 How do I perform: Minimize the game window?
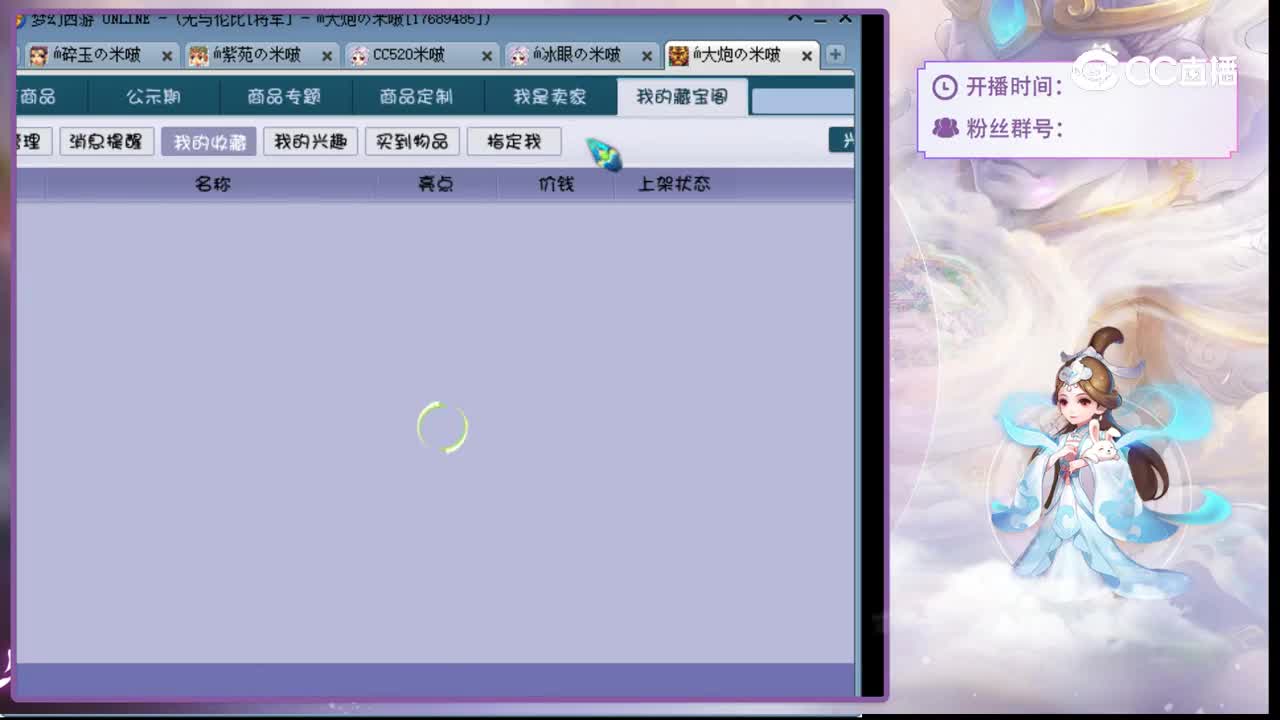[820, 18]
